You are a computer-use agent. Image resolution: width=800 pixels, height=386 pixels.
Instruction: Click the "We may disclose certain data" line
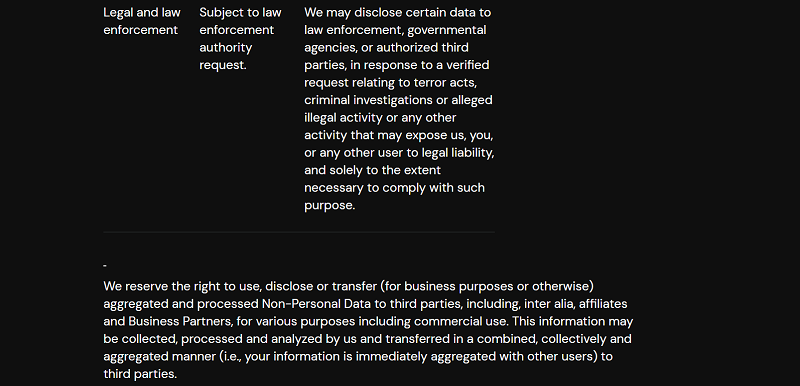pos(397,12)
